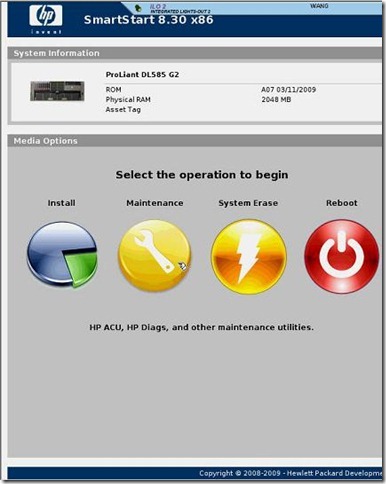Click the red Reboot power icon
This screenshot has width=386, height=484.
[341, 256]
